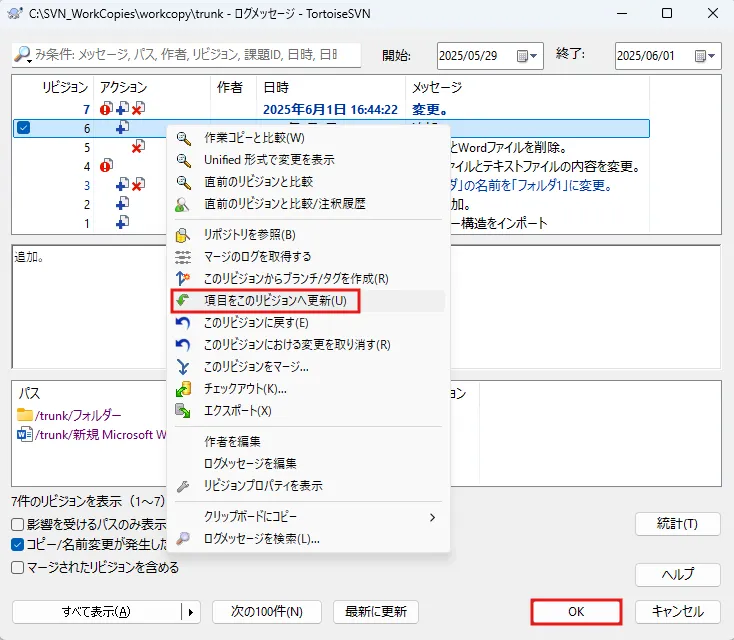The width and height of the screenshot is (734, 640).
Task: Click the added icon in revision 6 row
Action: [x=122, y=127]
